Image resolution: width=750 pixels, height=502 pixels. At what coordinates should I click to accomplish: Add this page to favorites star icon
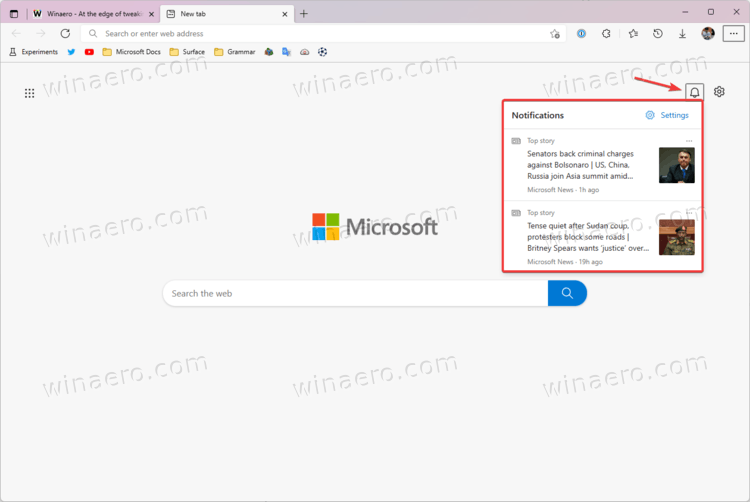(x=555, y=34)
